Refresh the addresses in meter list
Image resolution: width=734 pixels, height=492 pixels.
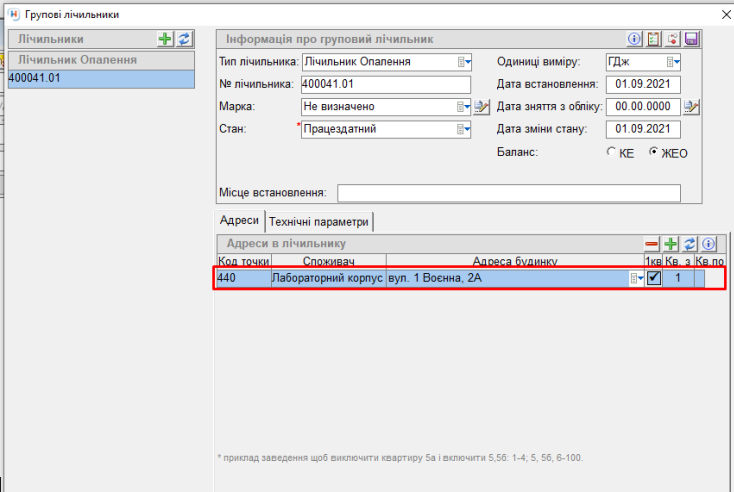[x=690, y=243]
